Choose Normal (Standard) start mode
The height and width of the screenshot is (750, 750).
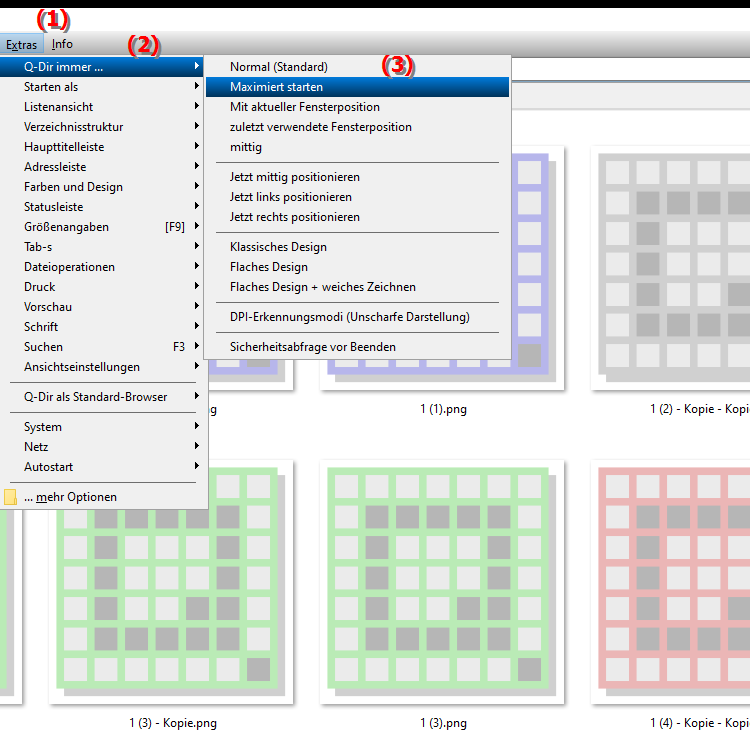pos(357,67)
